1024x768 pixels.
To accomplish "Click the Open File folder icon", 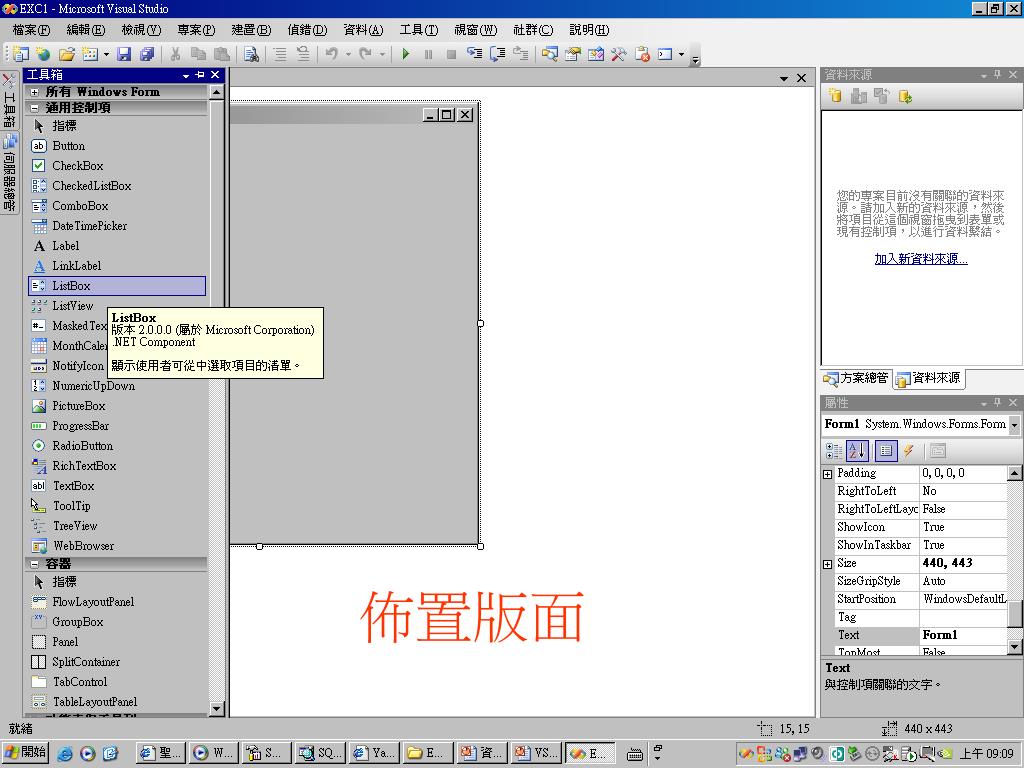I will pyautogui.click(x=66, y=54).
